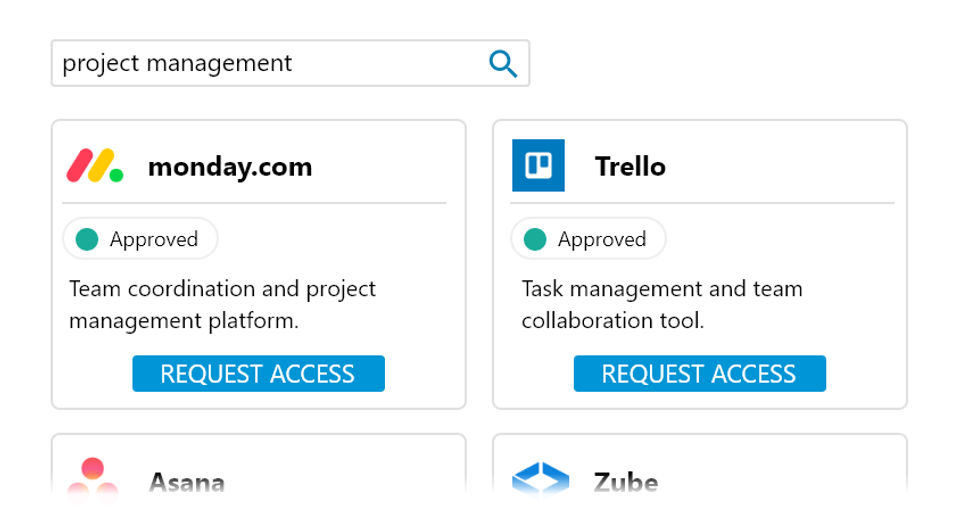Click the monday.com logo icon

coord(95,166)
